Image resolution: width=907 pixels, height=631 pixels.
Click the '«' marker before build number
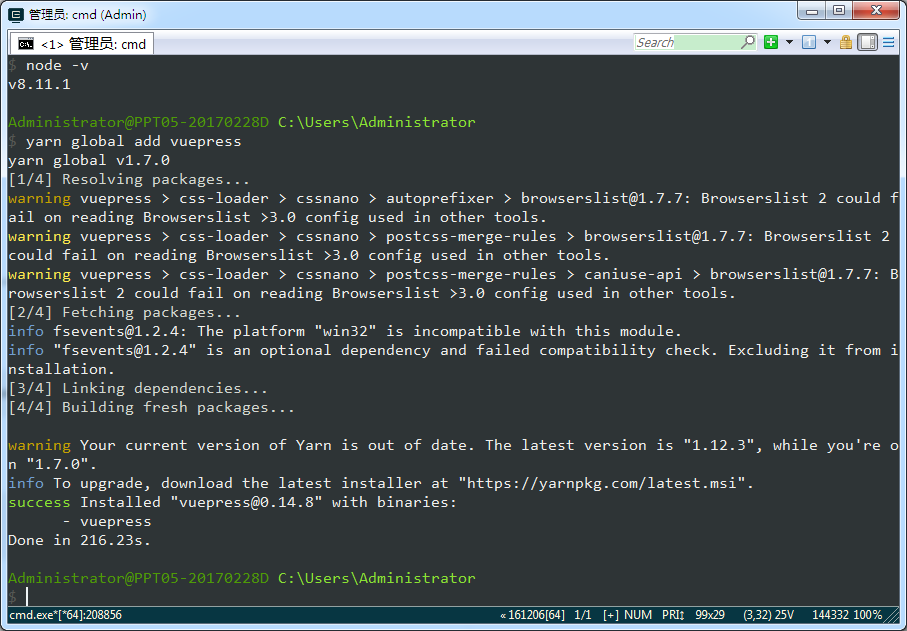click(x=503, y=615)
